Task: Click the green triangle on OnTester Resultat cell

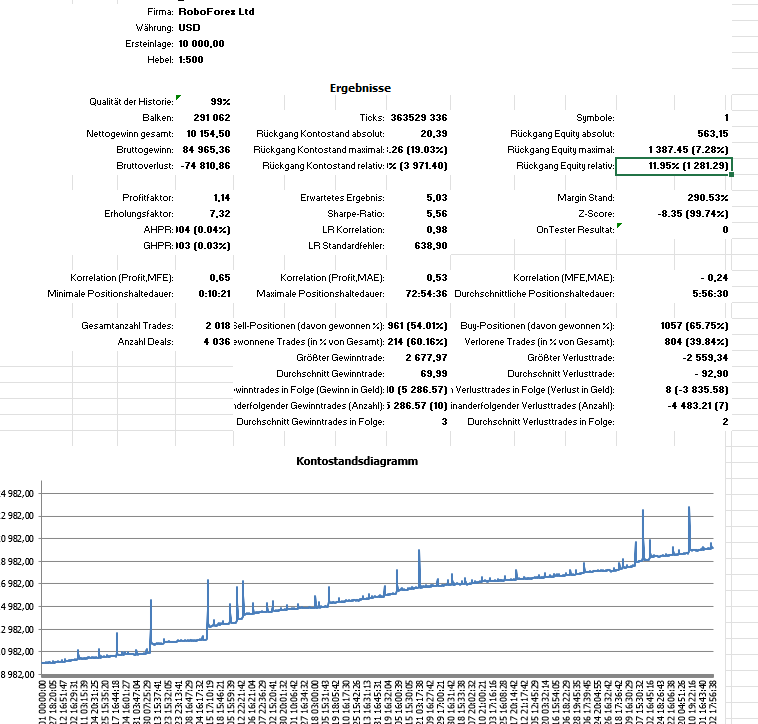Action: 620,226
